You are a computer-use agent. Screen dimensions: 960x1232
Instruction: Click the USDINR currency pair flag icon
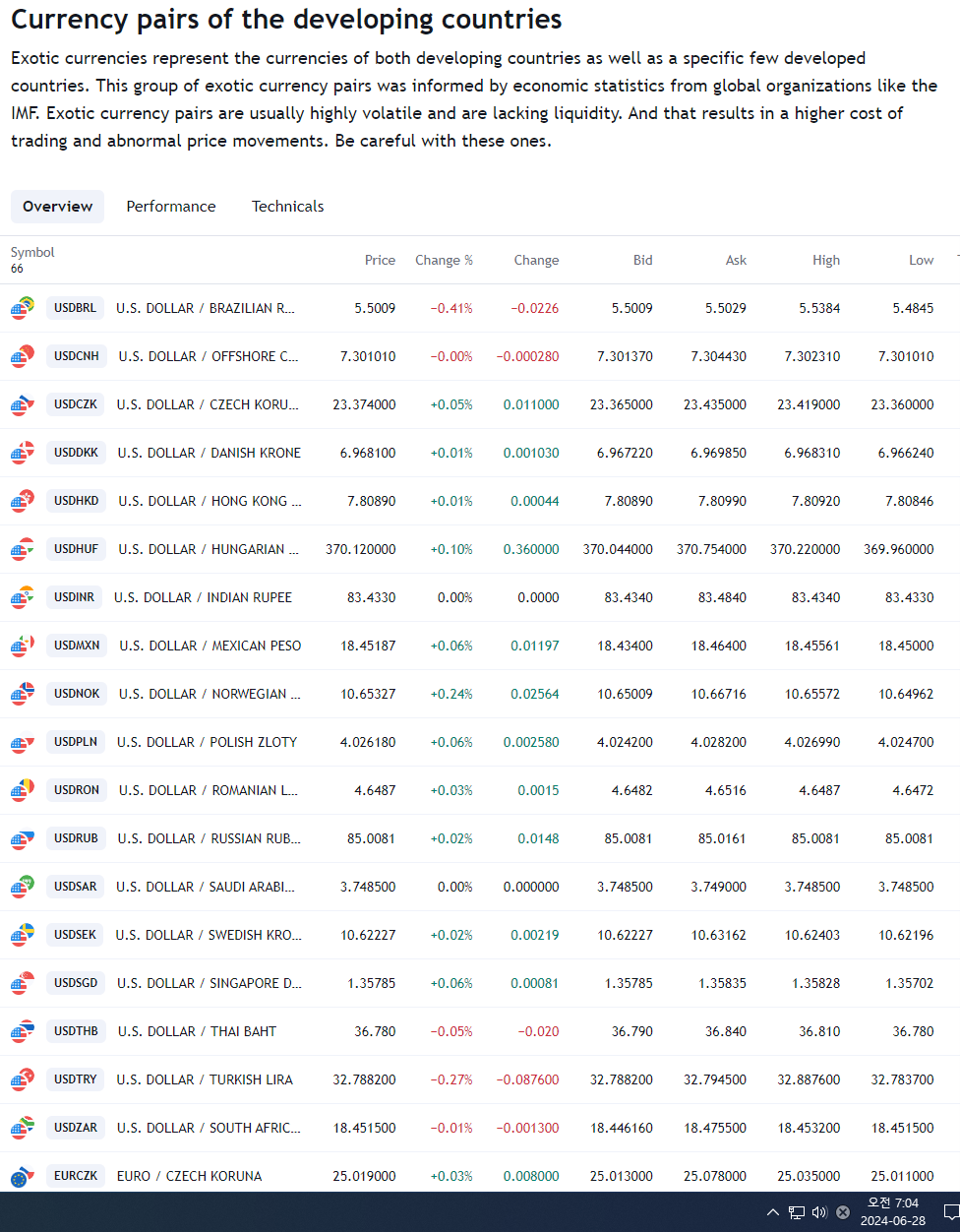[x=23, y=597]
